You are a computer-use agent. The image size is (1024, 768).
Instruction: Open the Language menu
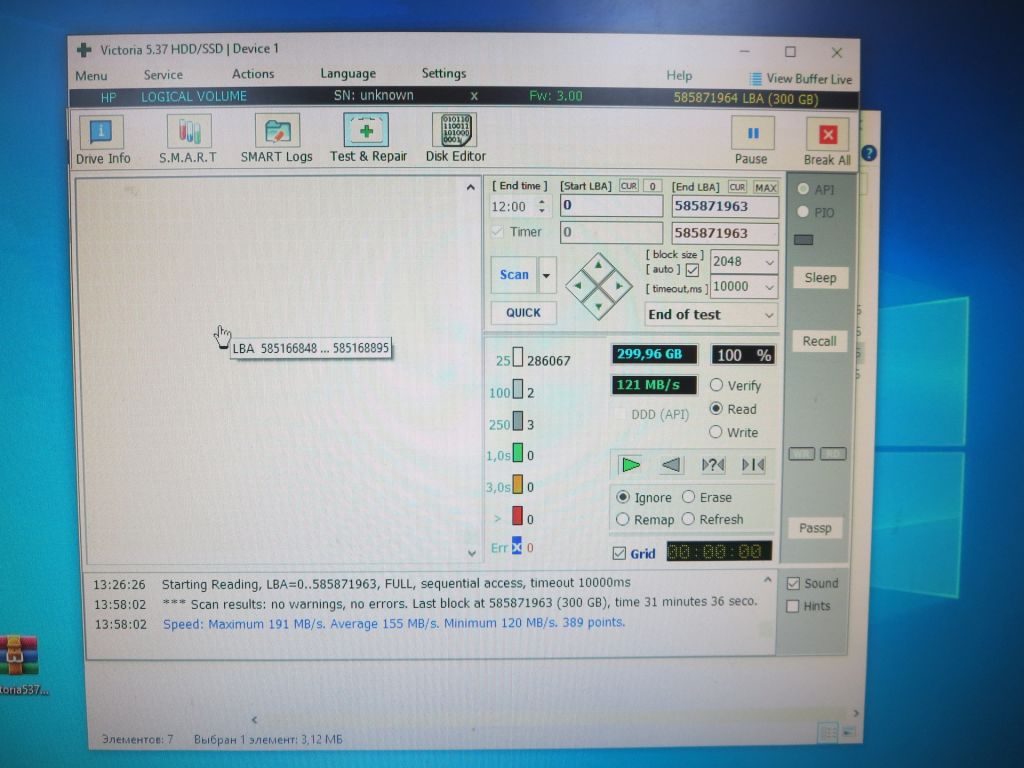click(348, 73)
